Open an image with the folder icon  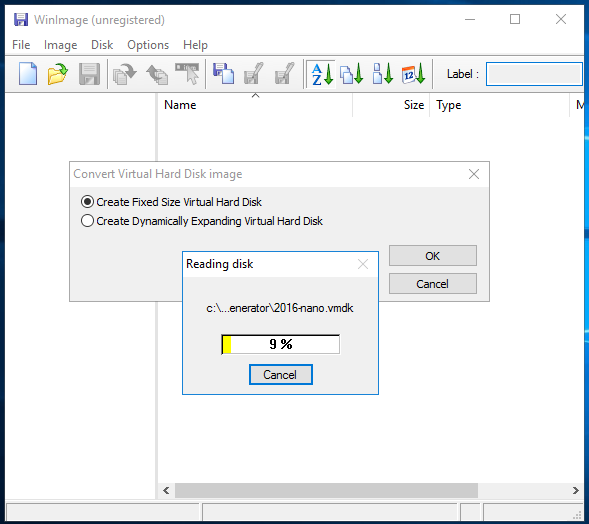click(x=57, y=74)
